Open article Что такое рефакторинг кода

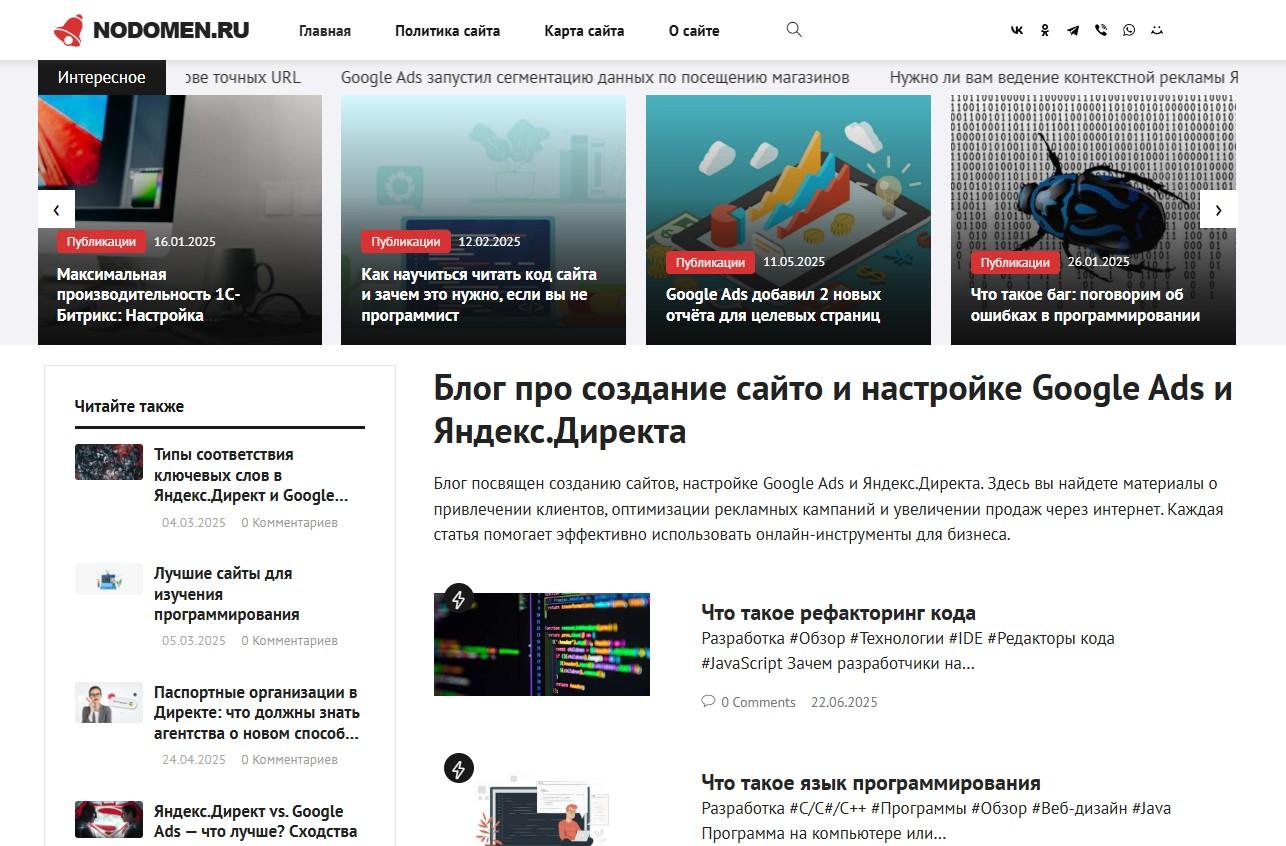tap(838, 613)
